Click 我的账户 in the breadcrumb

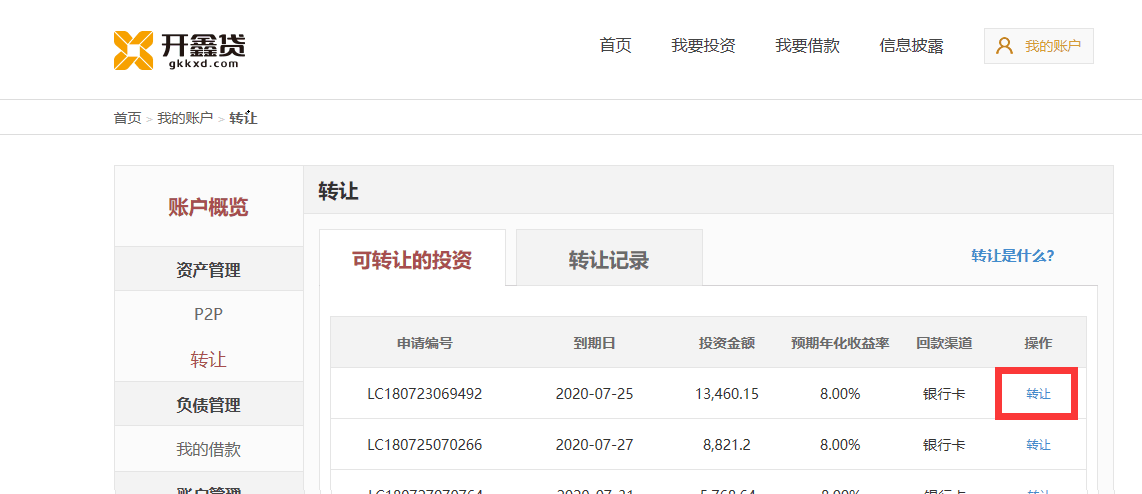[x=185, y=118]
